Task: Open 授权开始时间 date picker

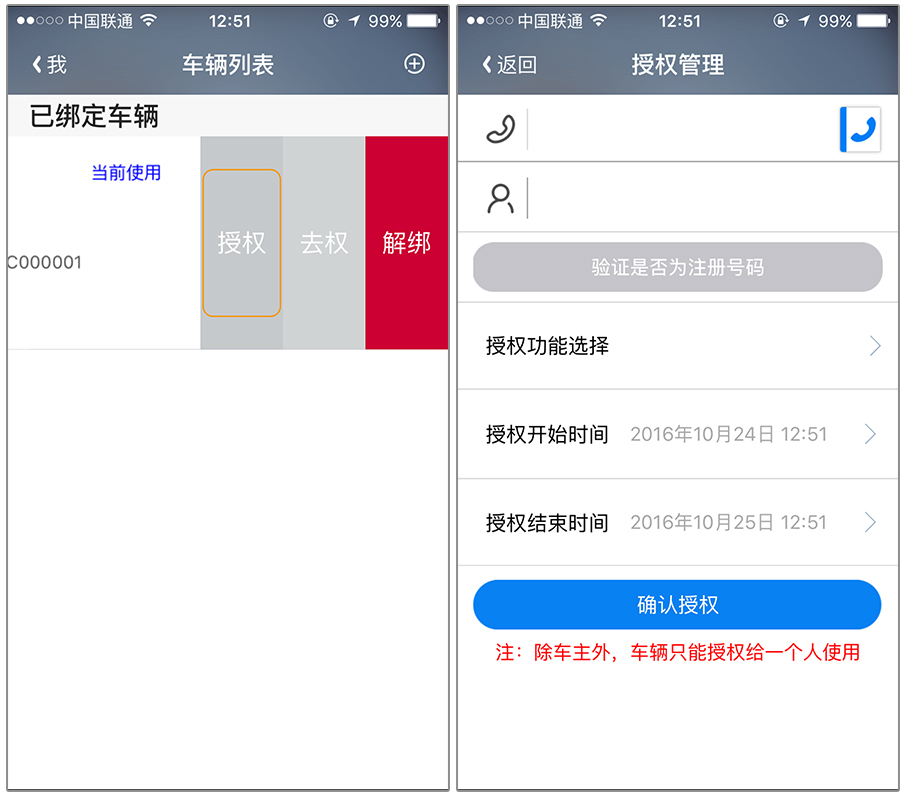Action: coord(678,434)
